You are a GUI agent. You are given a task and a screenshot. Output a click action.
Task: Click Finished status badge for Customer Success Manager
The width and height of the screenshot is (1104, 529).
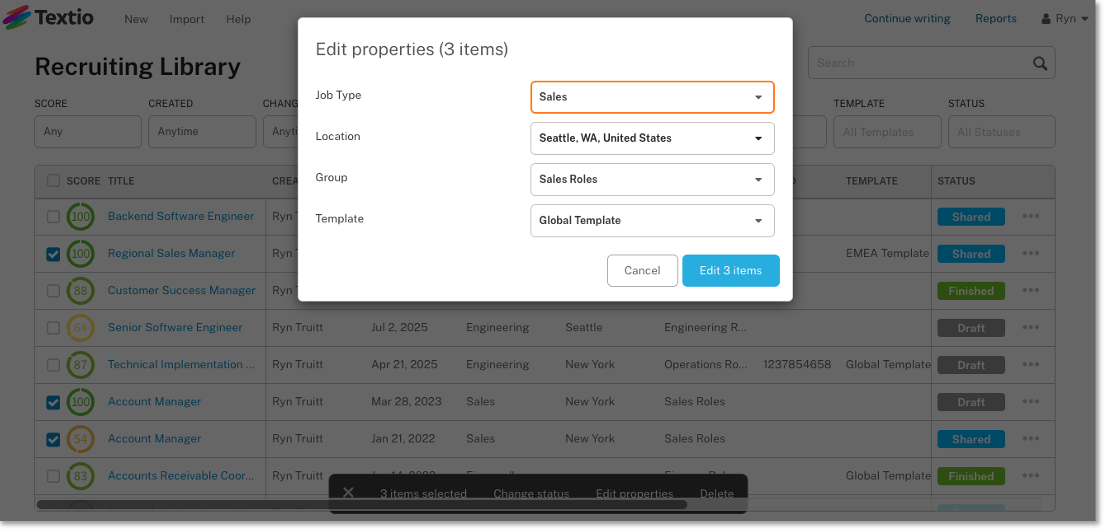click(971, 291)
